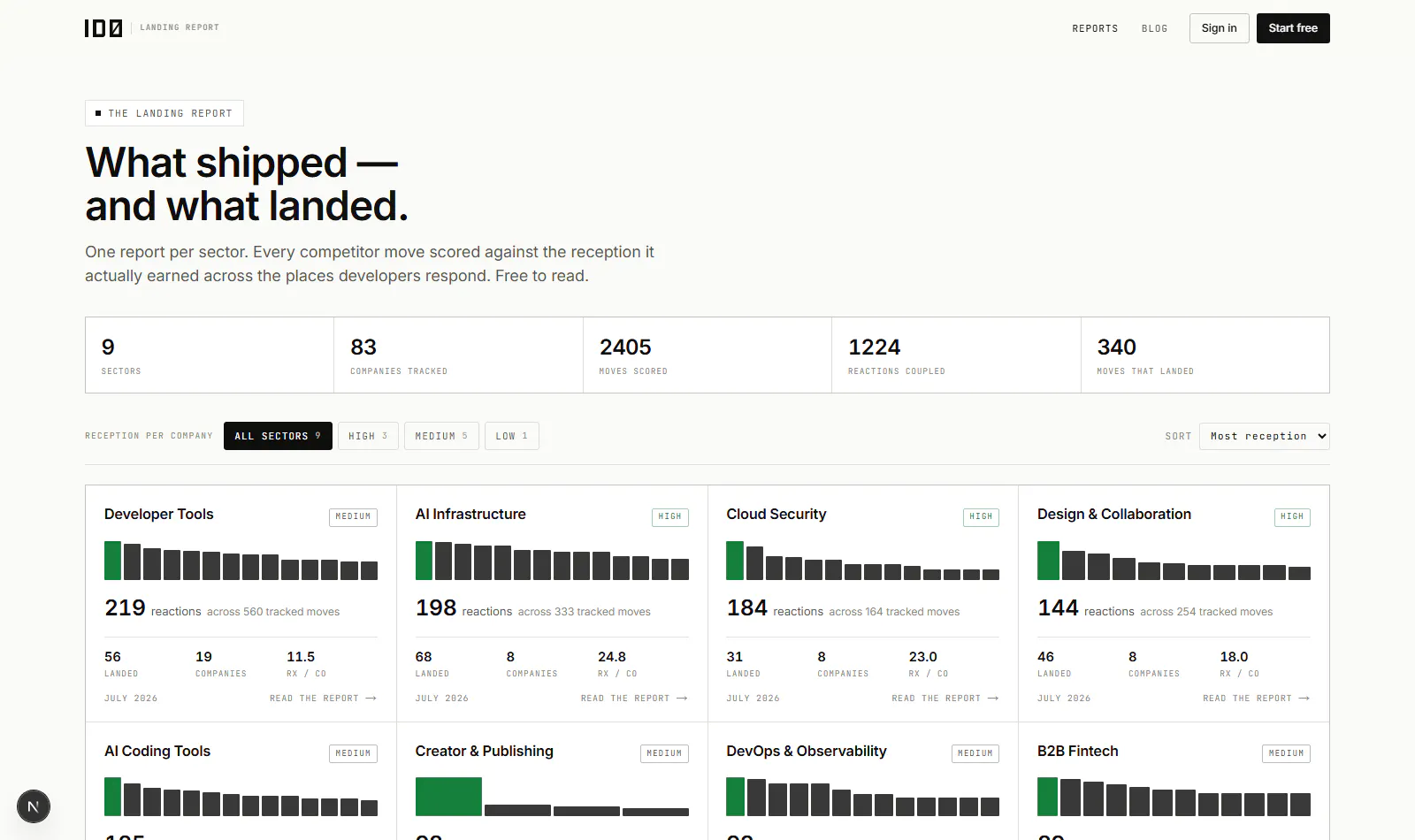The height and width of the screenshot is (840, 1415).
Task: Click the Medium badge on AI Coding Tools card
Action: pyautogui.click(x=353, y=754)
